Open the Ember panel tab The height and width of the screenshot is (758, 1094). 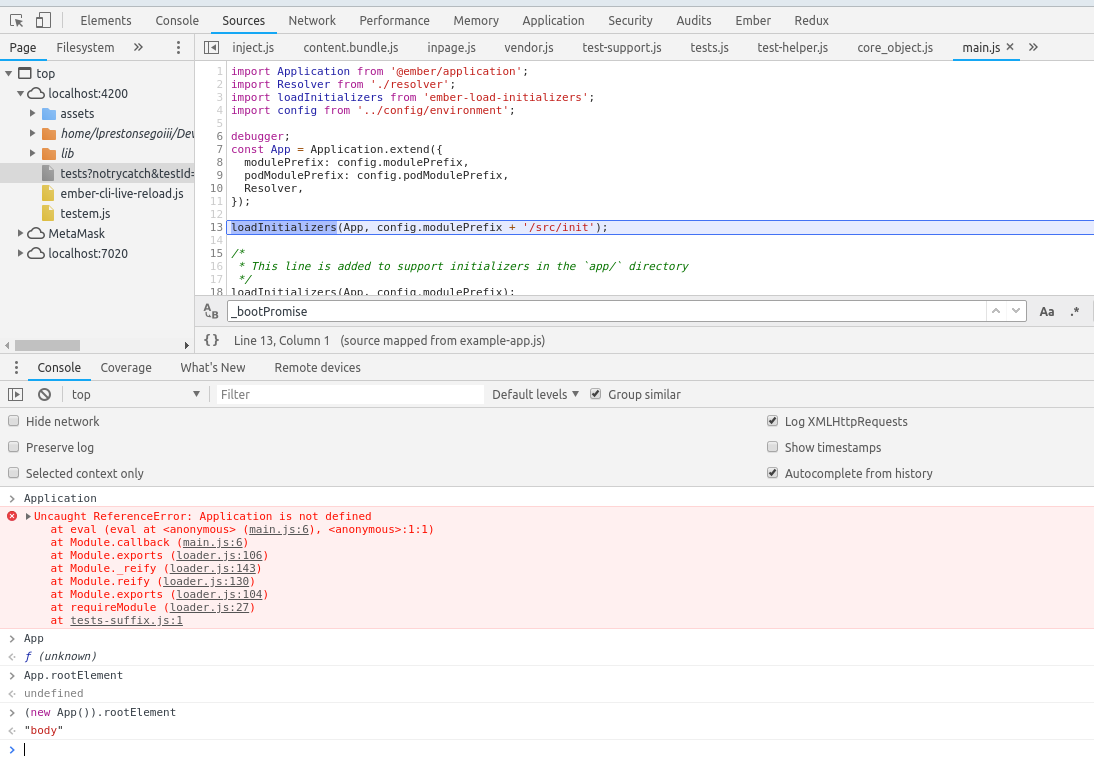point(753,21)
